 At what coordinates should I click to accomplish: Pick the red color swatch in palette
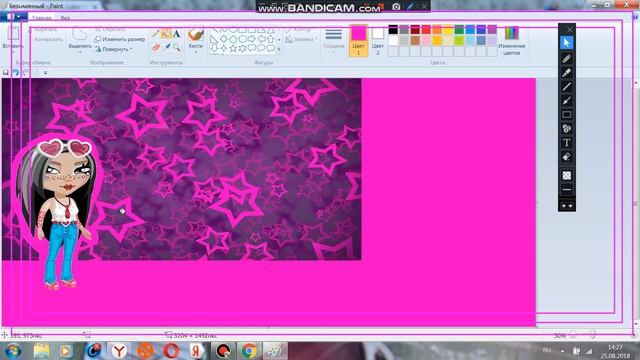pos(426,30)
